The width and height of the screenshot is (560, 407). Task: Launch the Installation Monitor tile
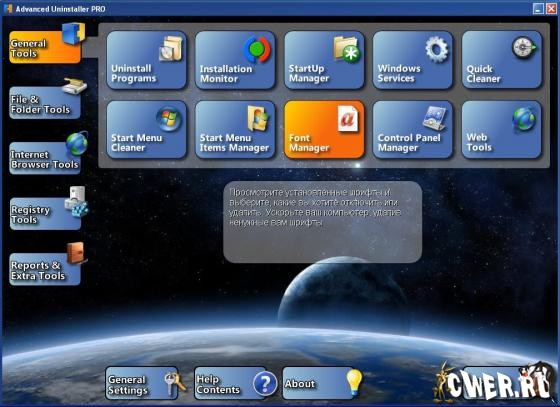click(x=235, y=60)
